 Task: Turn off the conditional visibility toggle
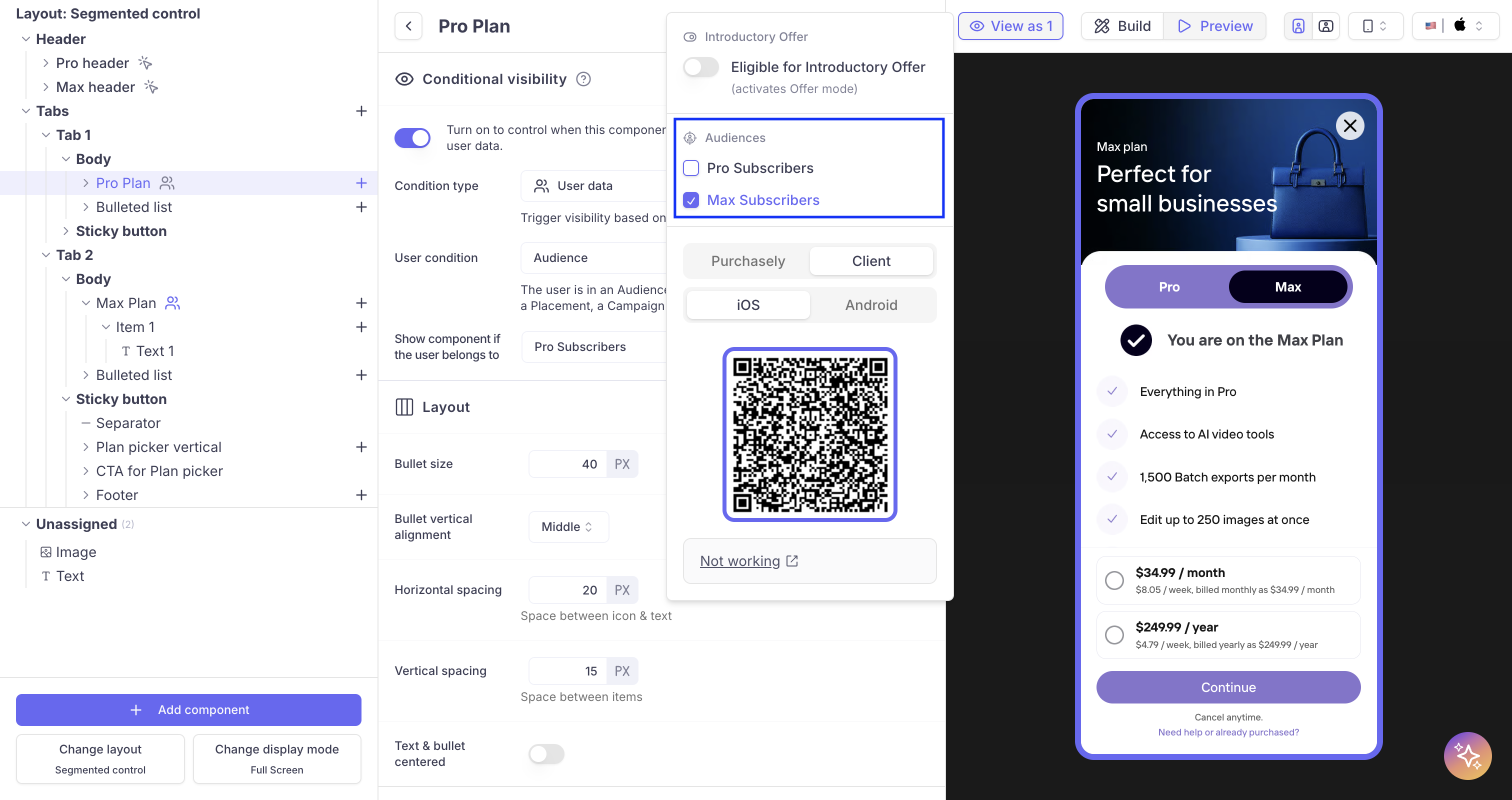click(x=412, y=138)
